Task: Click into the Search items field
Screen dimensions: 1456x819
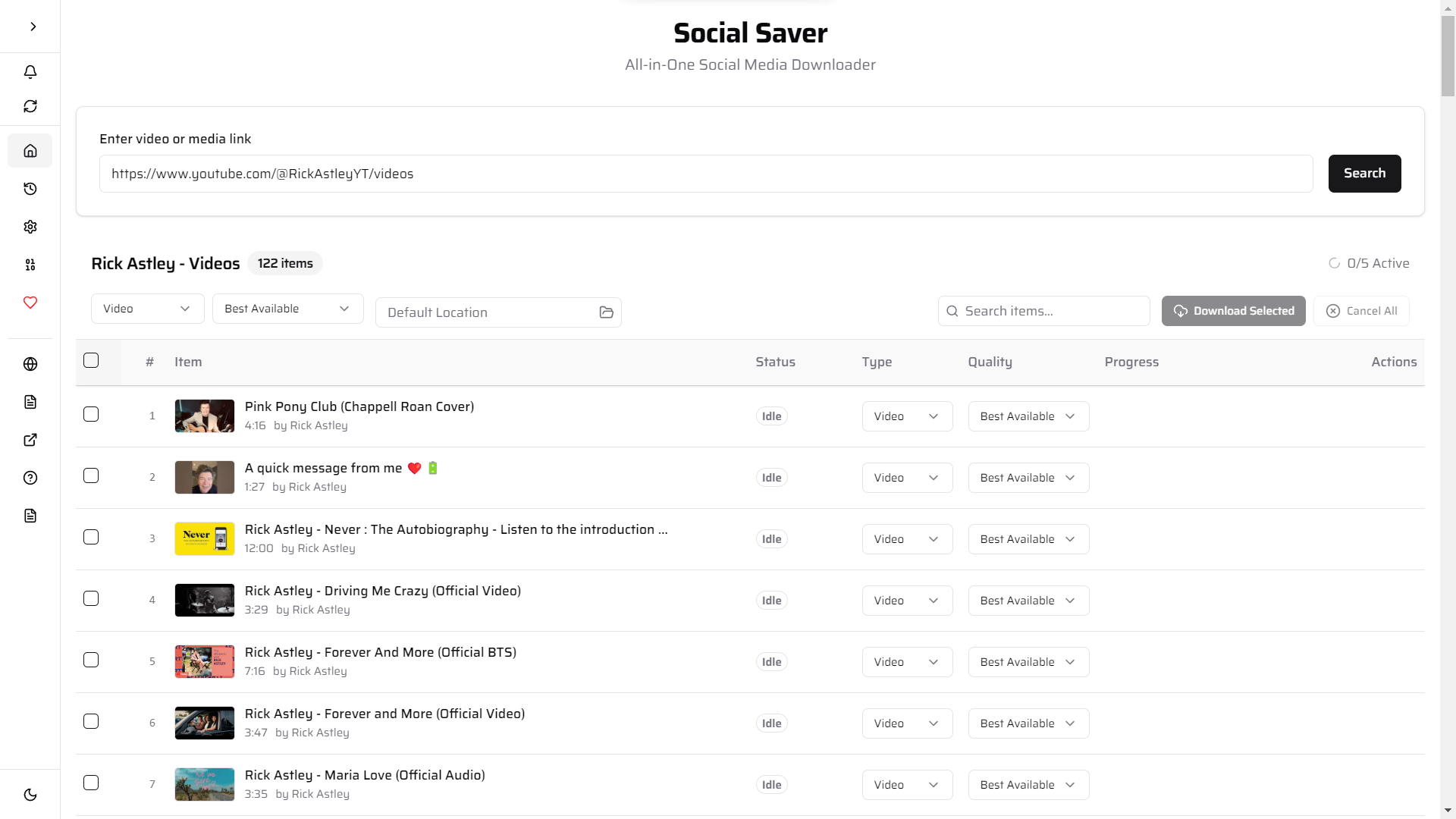Action: tap(1043, 311)
